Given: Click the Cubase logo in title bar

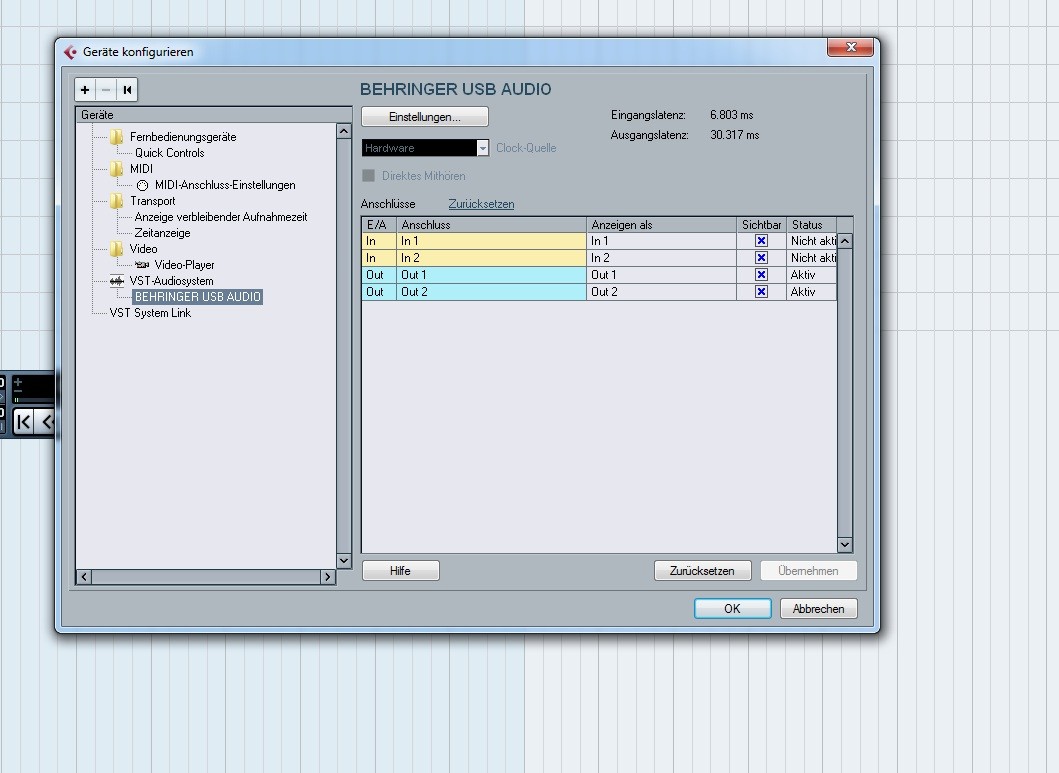Looking at the screenshot, I should point(70,52).
